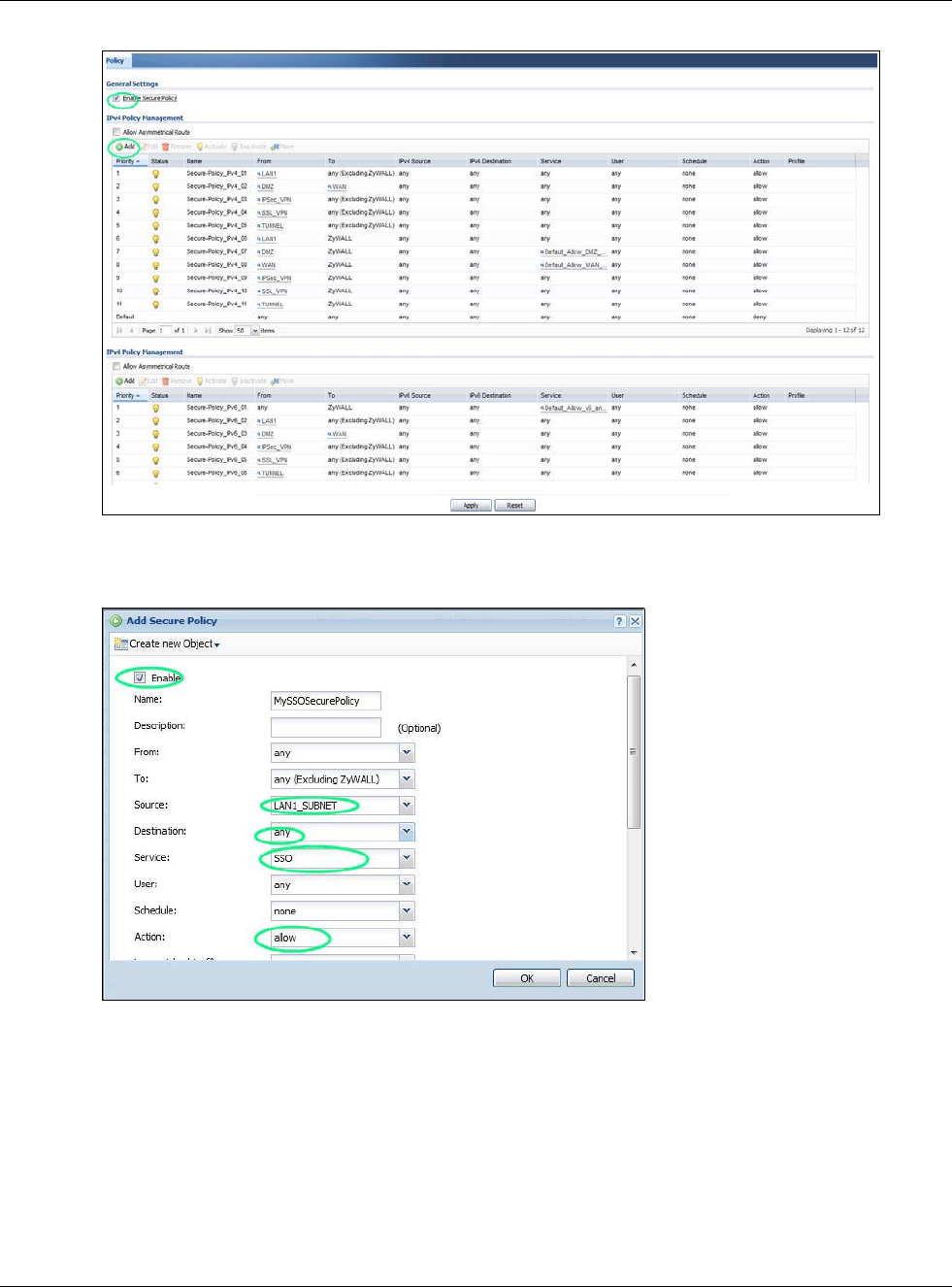Click the IPv6 Add policy icon
Image resolution: width=952 pixels, height=1287 pixels.
point(119,381)
